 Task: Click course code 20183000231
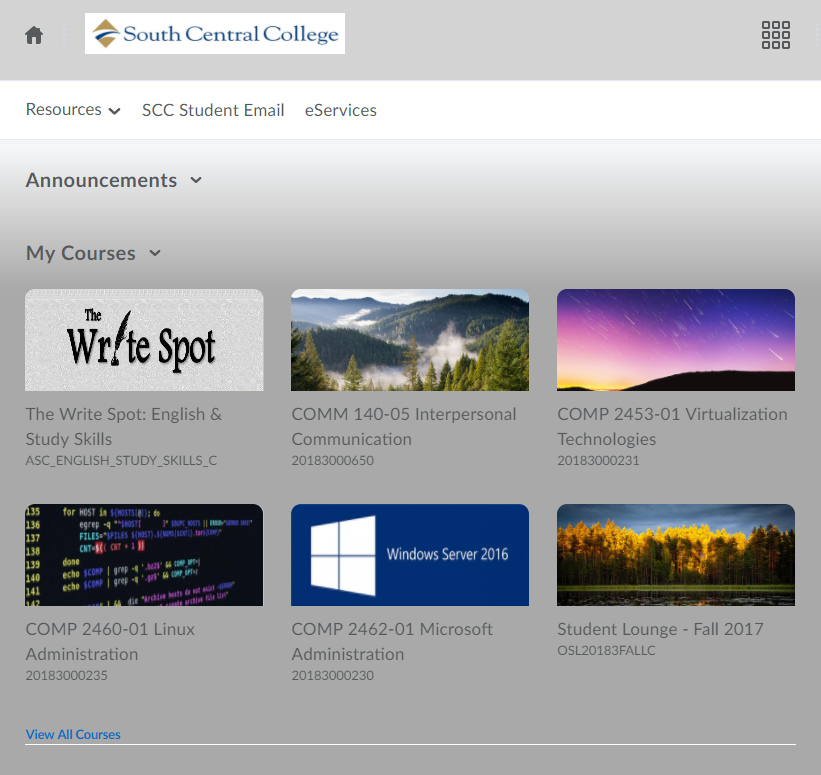(x=598, y=460)
